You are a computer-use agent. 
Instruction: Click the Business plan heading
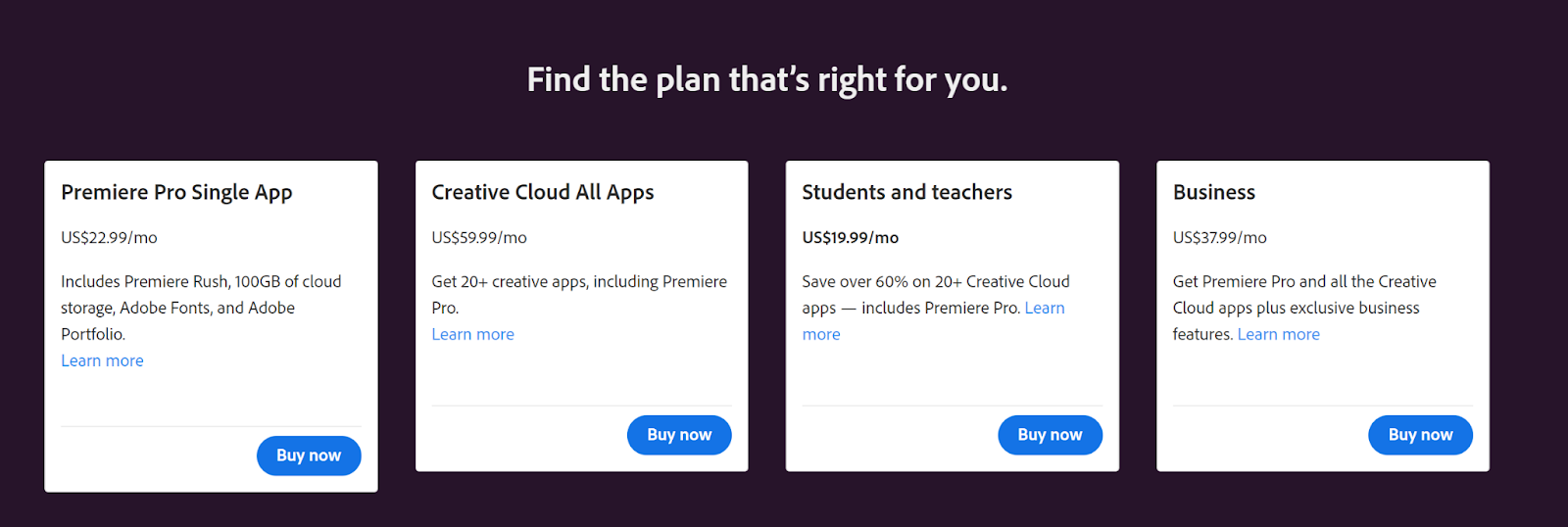[x=1213, y=192]
